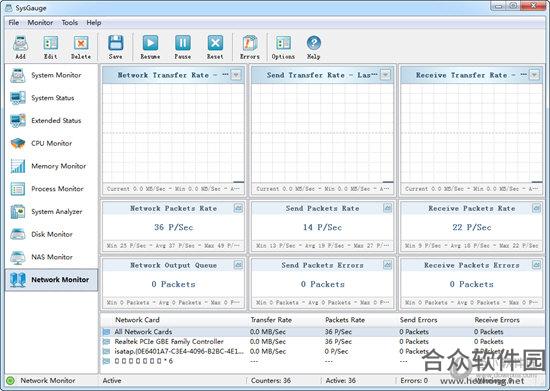Viewport: 550px width, 391px height.
Task: Open the Tools menu
Action: click(x=70, y=23)
